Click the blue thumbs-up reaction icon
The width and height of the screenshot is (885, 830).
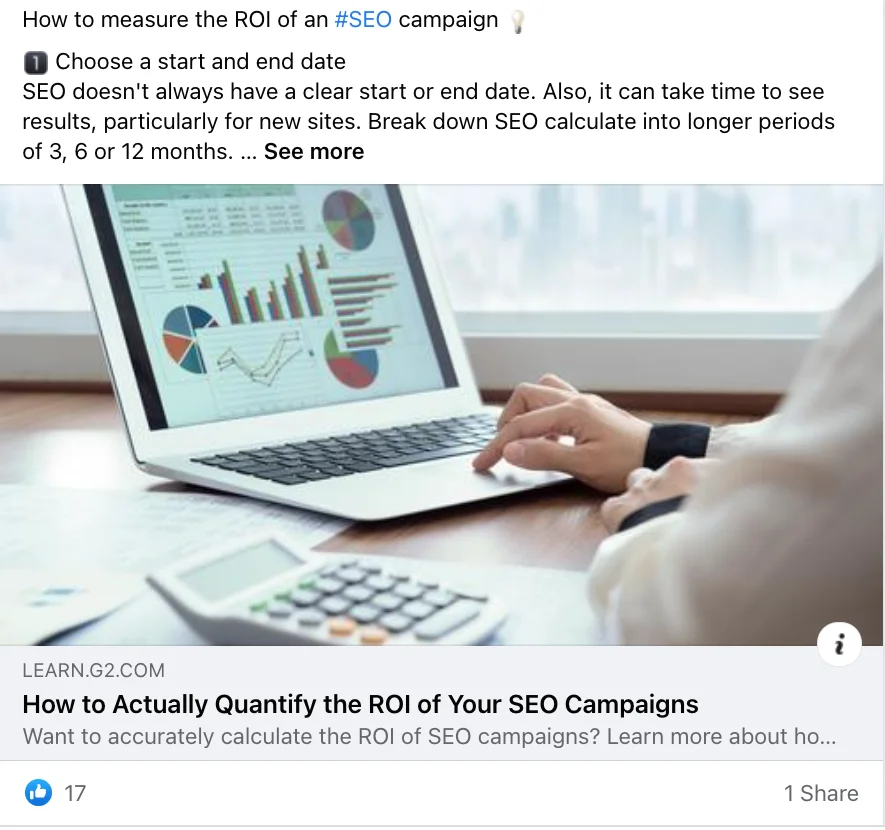point(38,793)
